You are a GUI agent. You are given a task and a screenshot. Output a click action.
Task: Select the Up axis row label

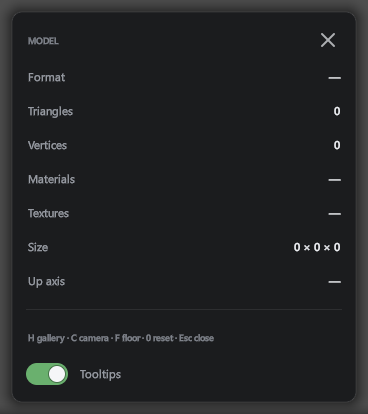[x=46, y=282]
